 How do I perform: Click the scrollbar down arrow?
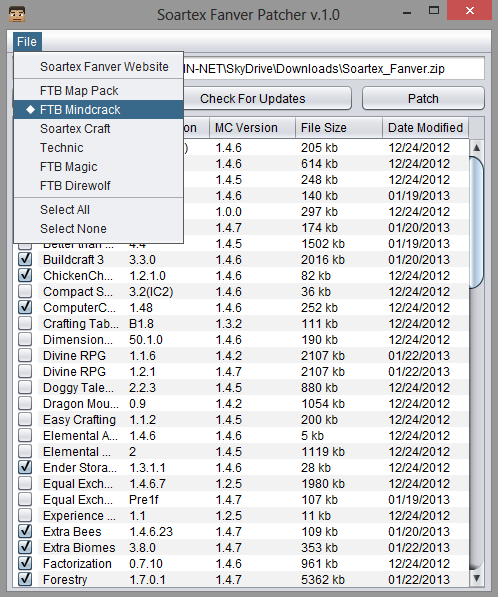tap(476, 578)
